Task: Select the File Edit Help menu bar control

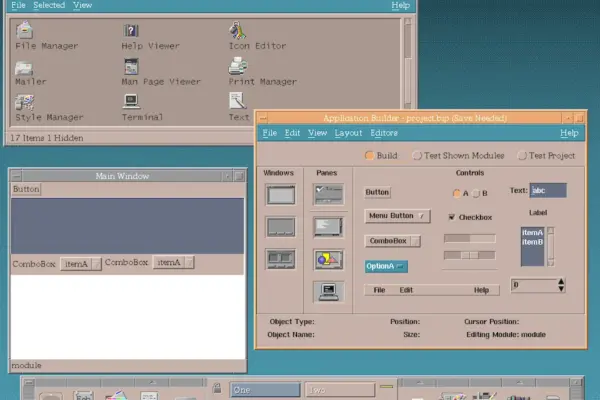Action: point(432,290)
